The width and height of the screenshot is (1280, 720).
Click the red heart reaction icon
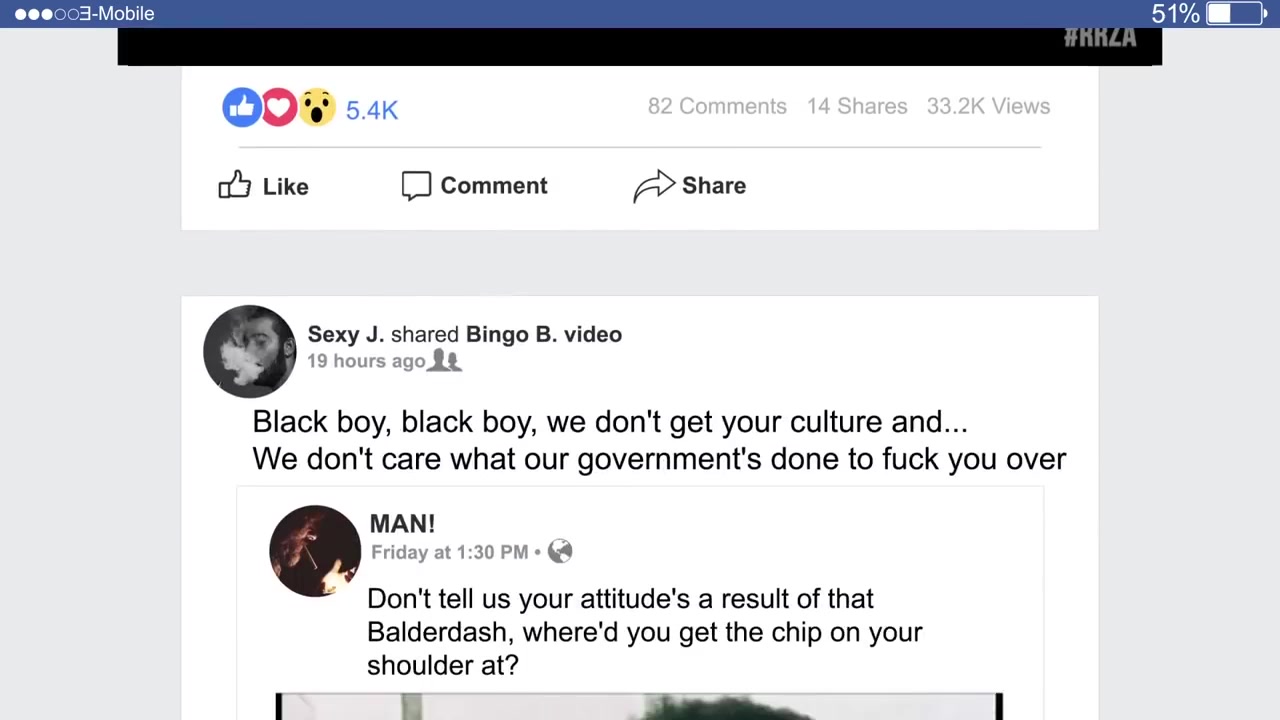pyautogui.click(x=279, y=107)
